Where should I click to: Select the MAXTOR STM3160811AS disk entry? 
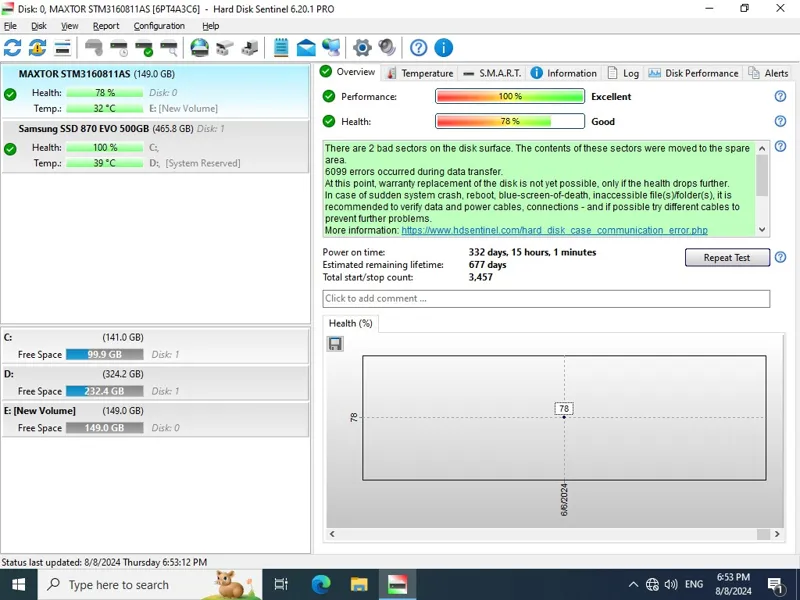point(155,91)
